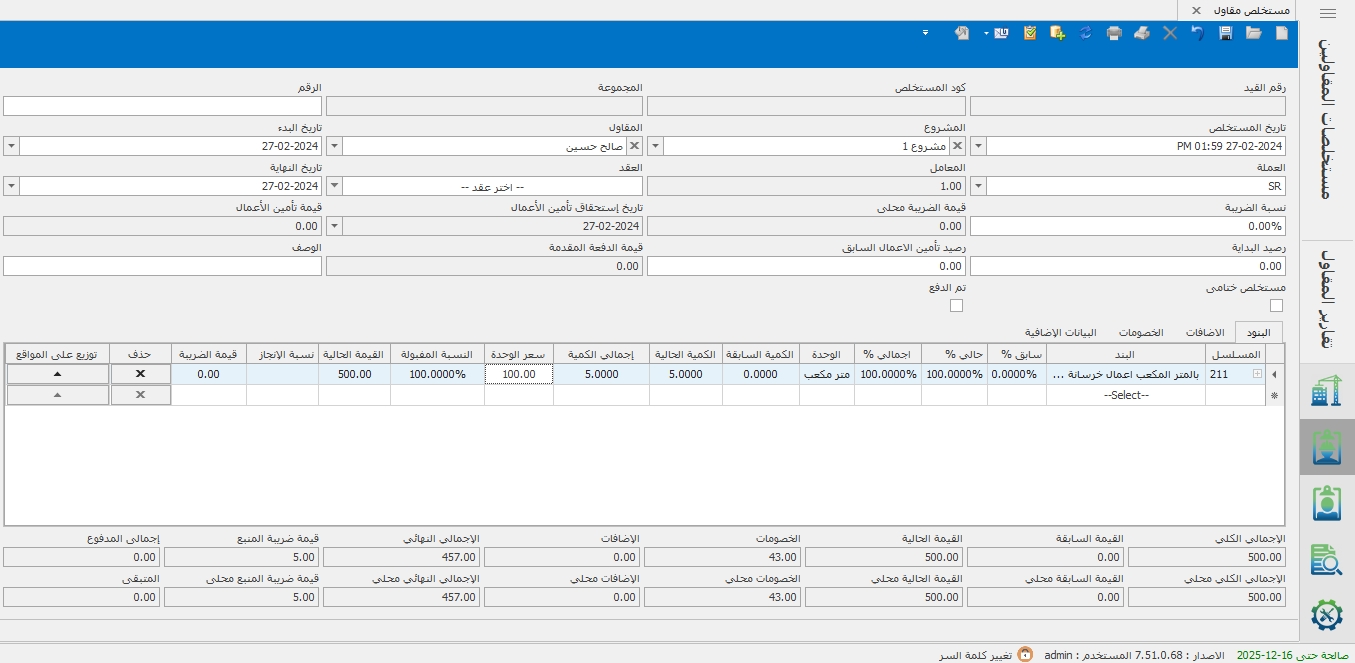1355x663 pixels.
Task: Open the wrench settings sidebar icon
Action: [1325, 614]
